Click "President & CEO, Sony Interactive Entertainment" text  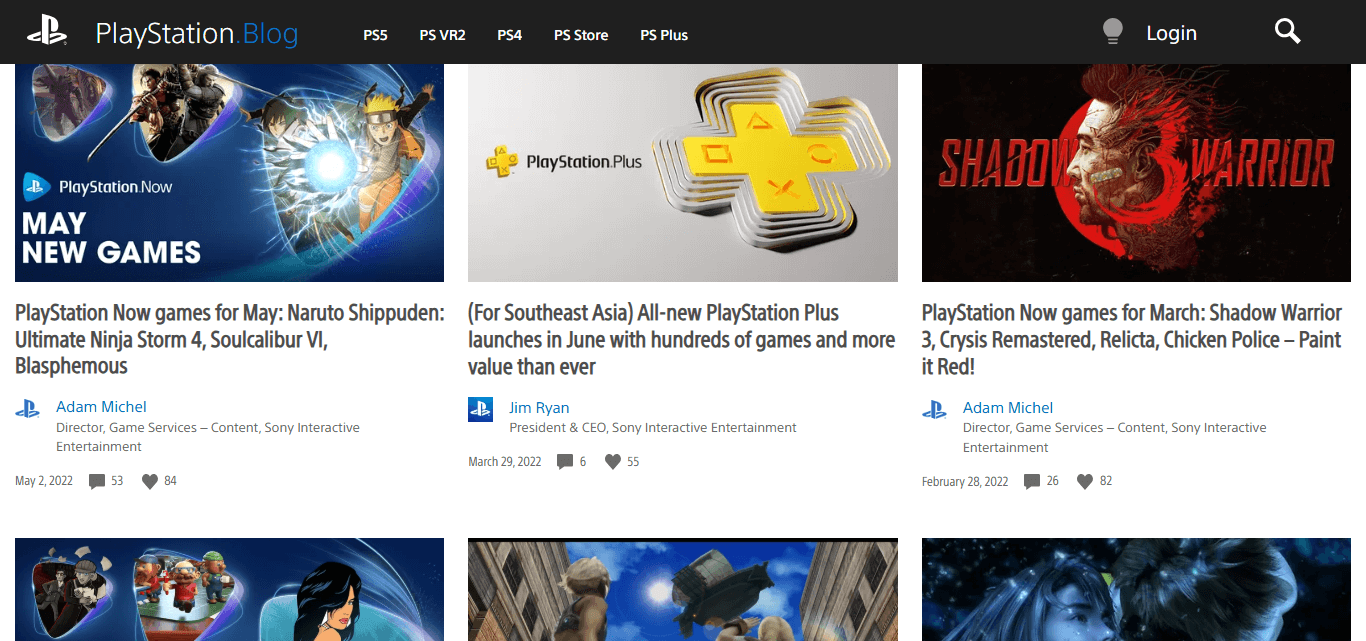653,428
